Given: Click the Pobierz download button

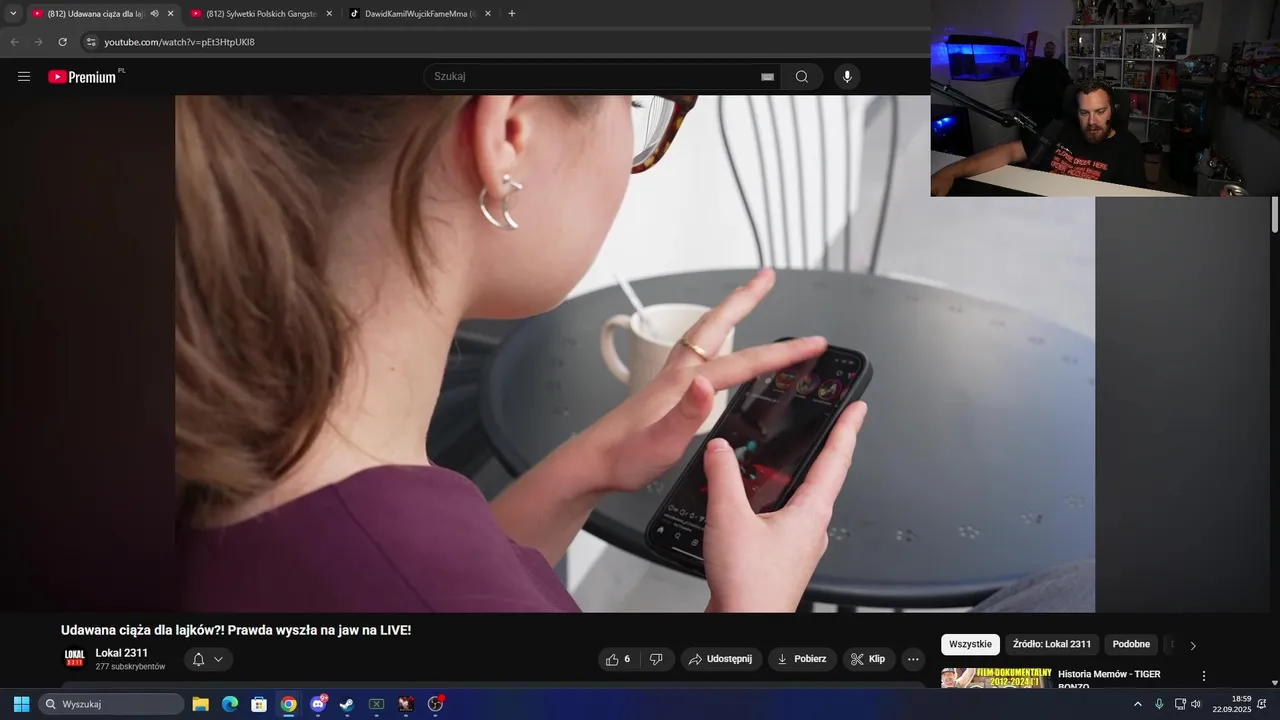Looking at the screenshot, I should (802, 659).
